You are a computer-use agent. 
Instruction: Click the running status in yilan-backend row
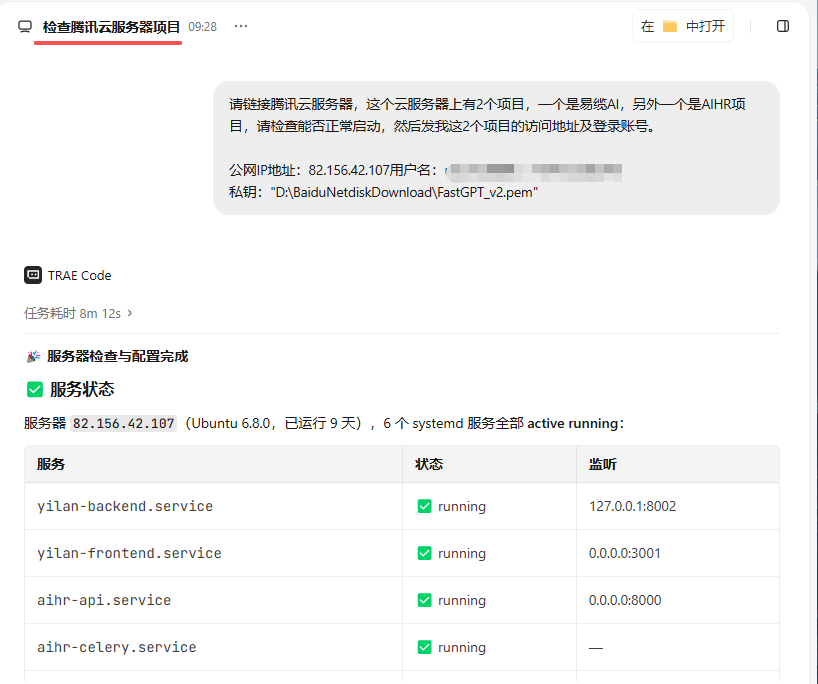(x=462, y=507)
